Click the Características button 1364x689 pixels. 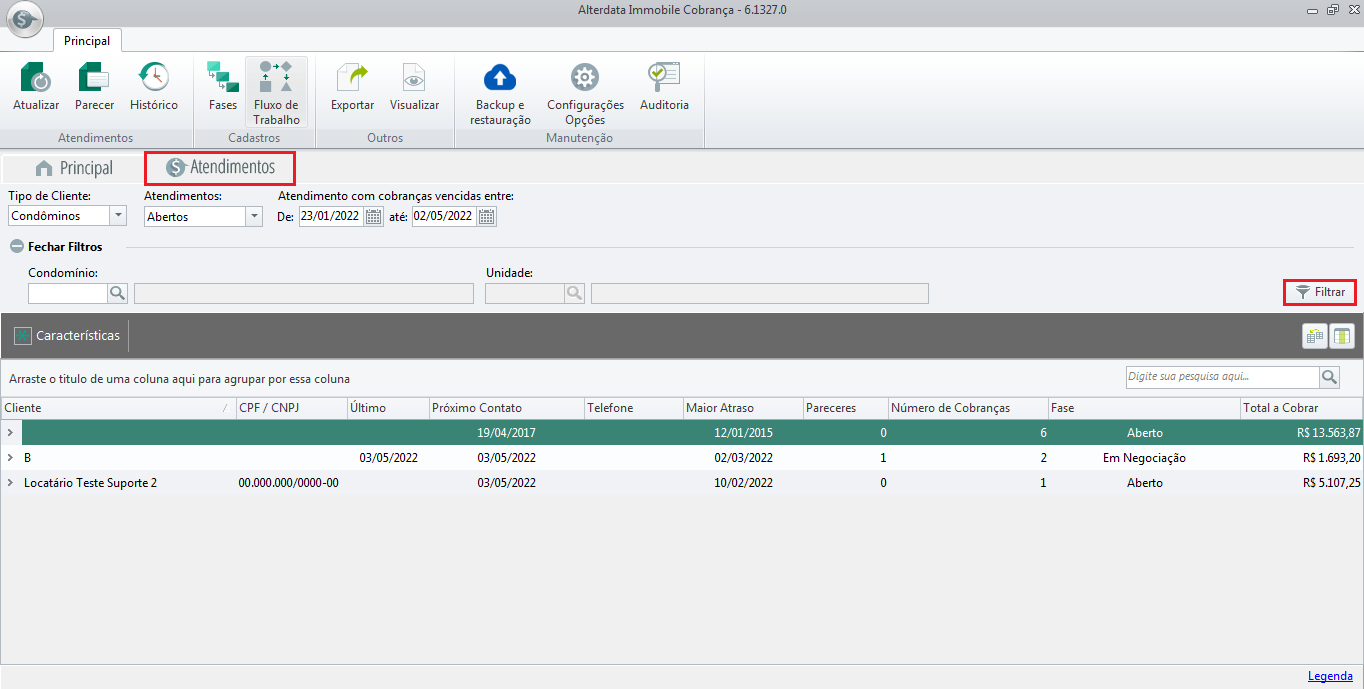(67, 336)
